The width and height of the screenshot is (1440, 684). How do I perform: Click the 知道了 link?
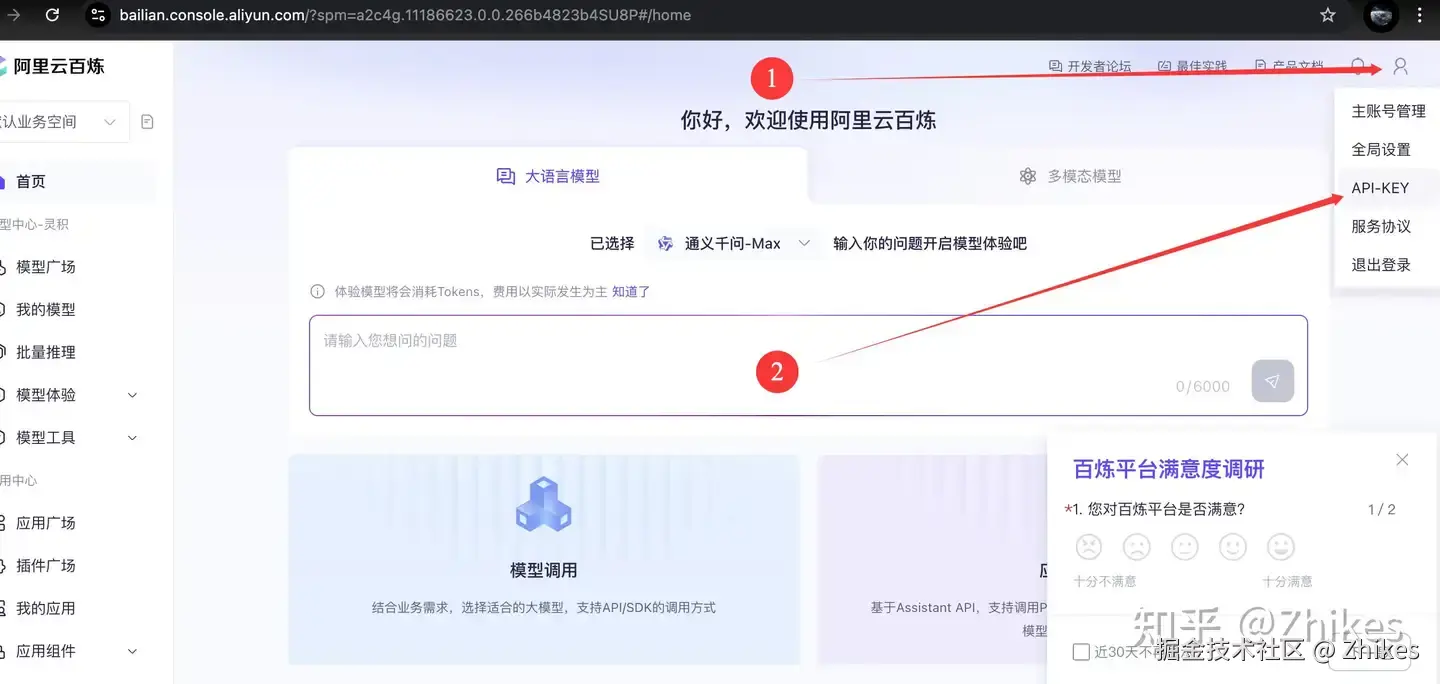(631, 292)
